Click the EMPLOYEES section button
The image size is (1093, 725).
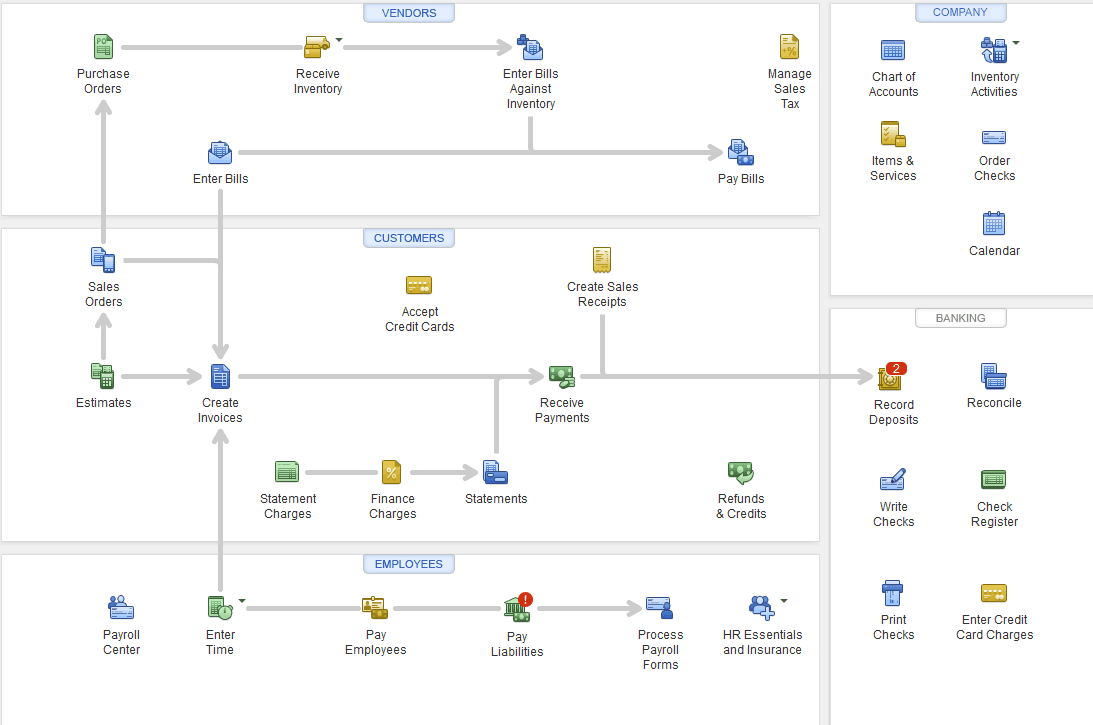409,564
